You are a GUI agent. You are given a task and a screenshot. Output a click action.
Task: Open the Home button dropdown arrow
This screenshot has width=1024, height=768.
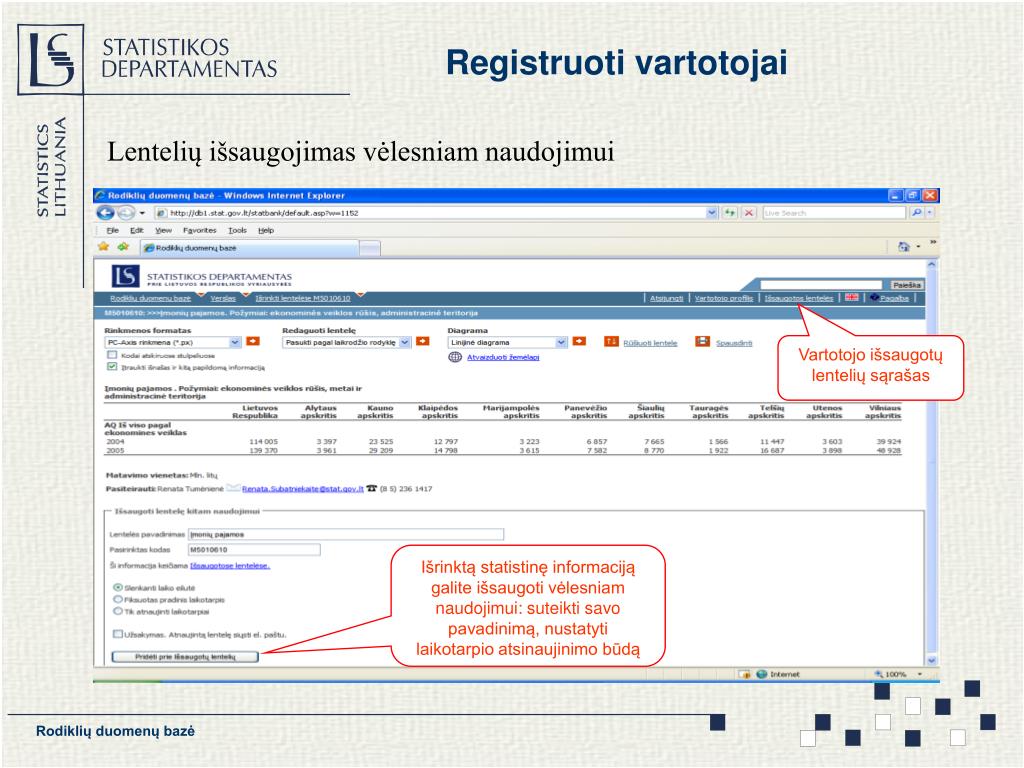tap(918, 247)
